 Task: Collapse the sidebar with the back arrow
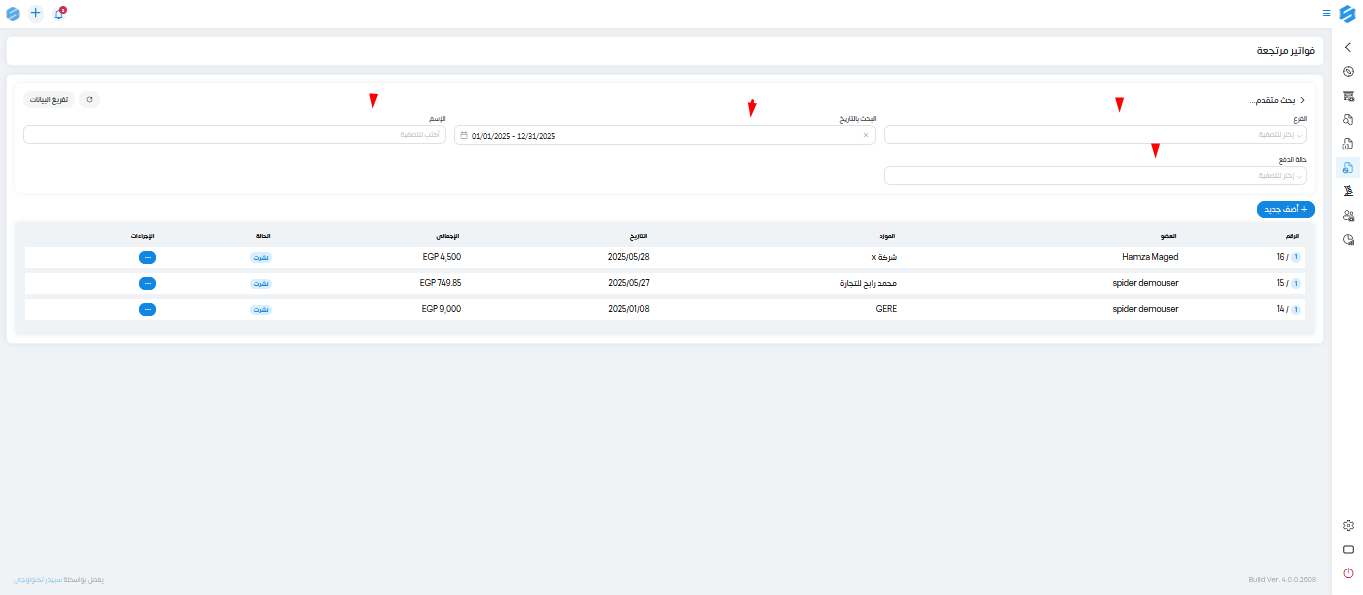tap(1348, 47)
